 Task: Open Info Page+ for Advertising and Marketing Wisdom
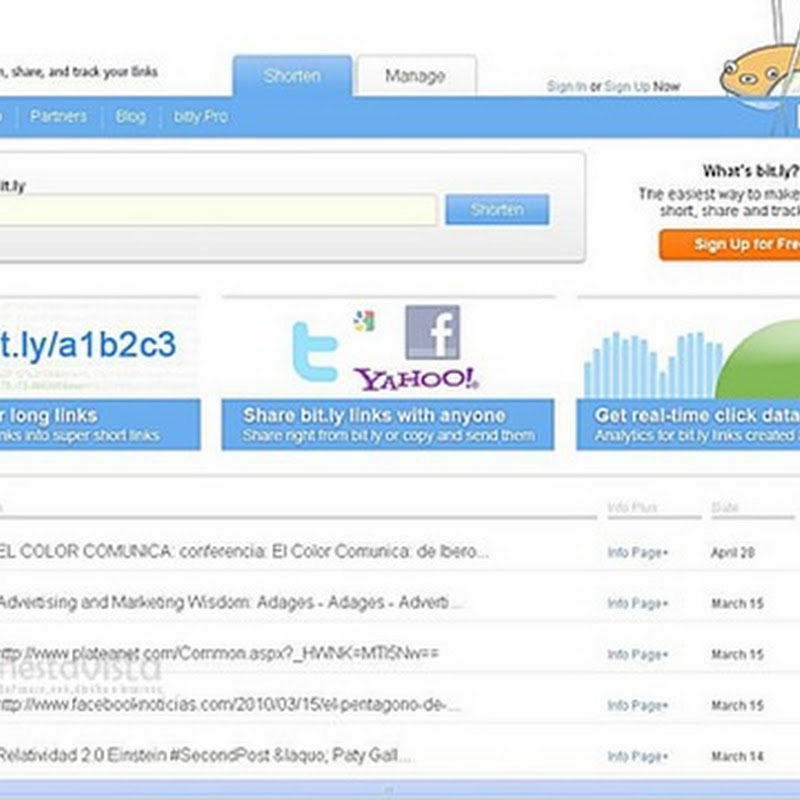(638, 604)
